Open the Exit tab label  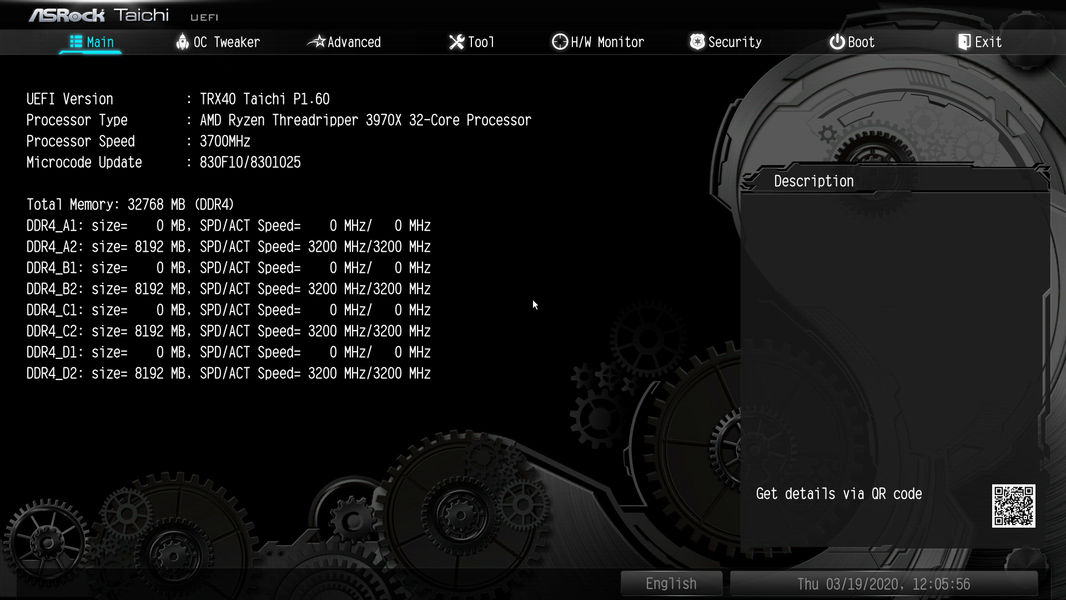[x=988, y=42]
